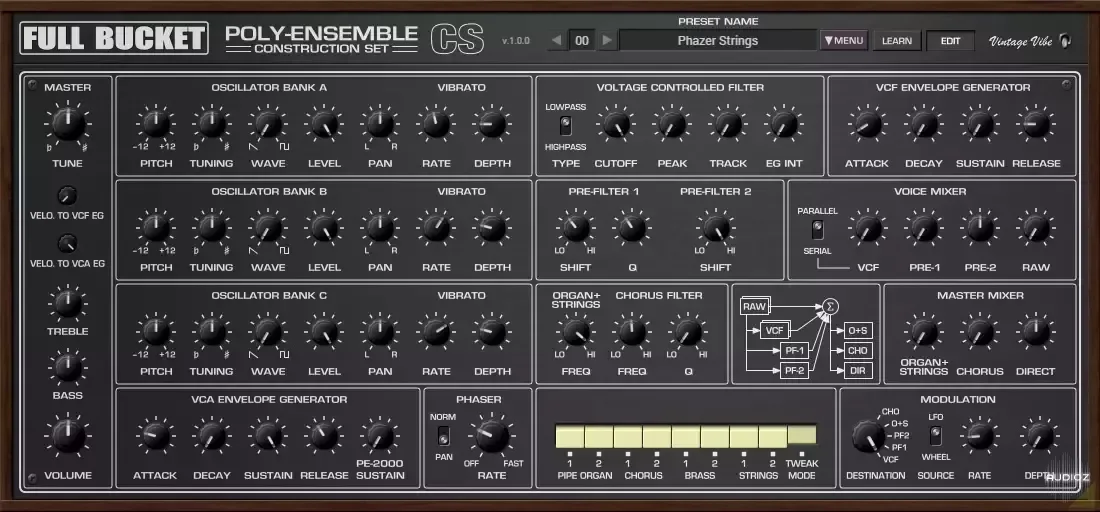This screenshot has height=512, width=1100.
Task: Click Oscillator Bank A Pan knob
Action: pos(380,124)
